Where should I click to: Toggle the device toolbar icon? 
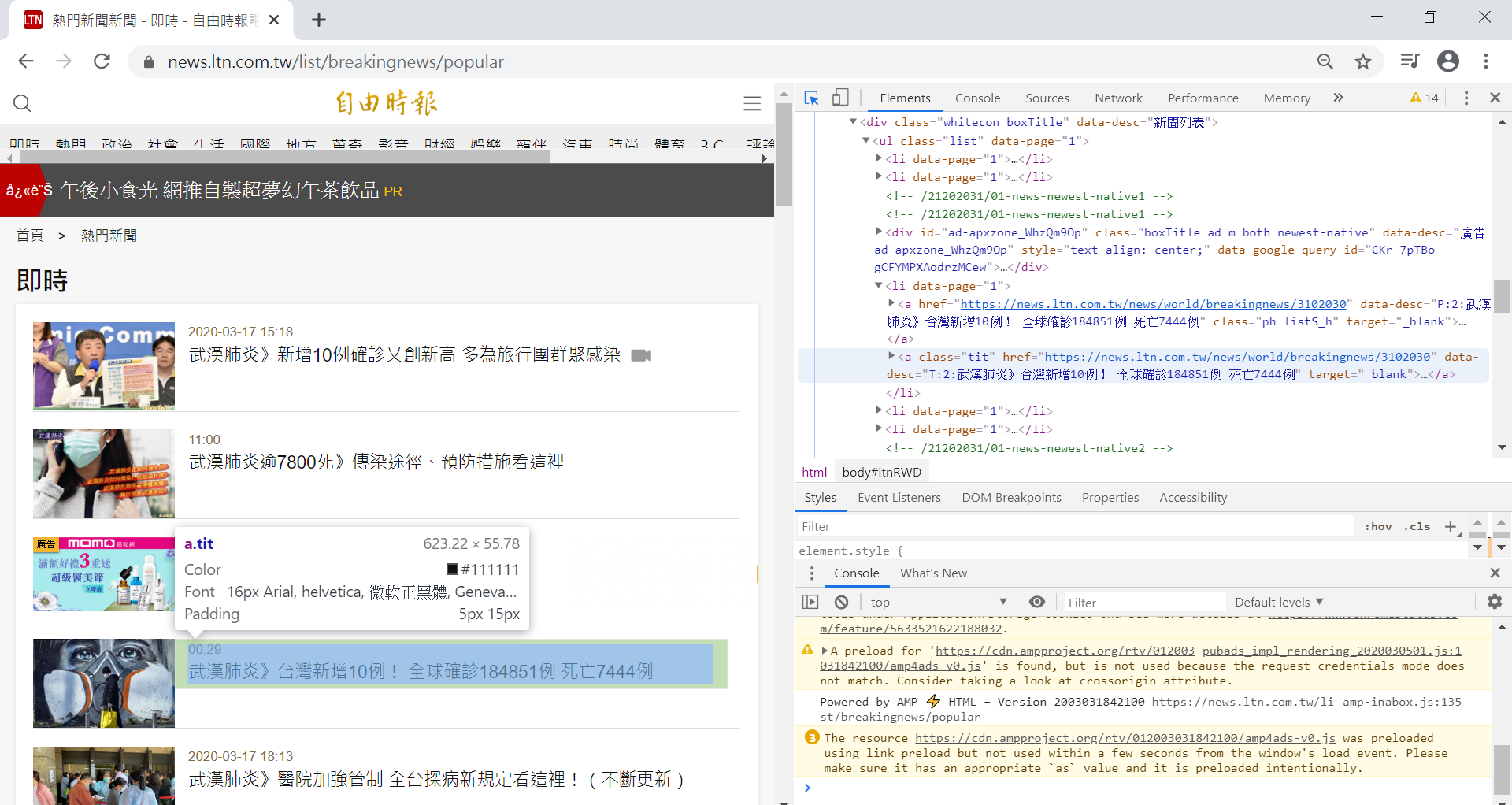(x=840, y=98)
